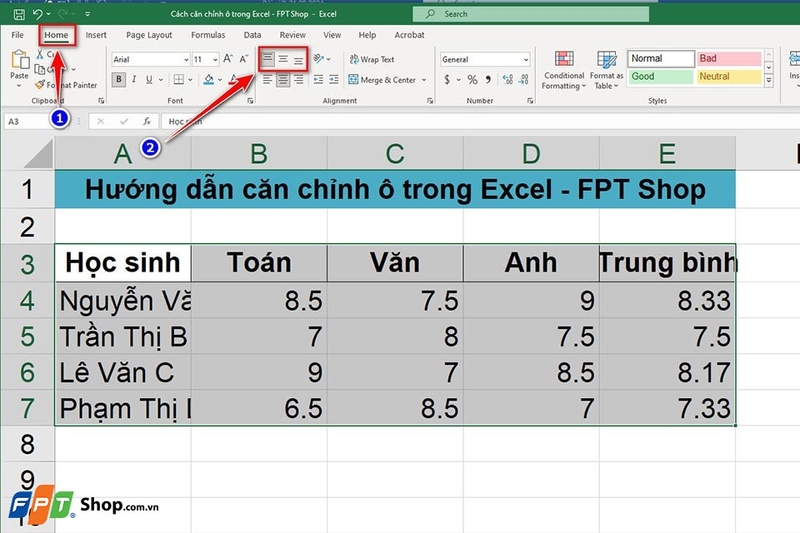Toggle Underline formatting
800x533 pixels.
point(149,80)
